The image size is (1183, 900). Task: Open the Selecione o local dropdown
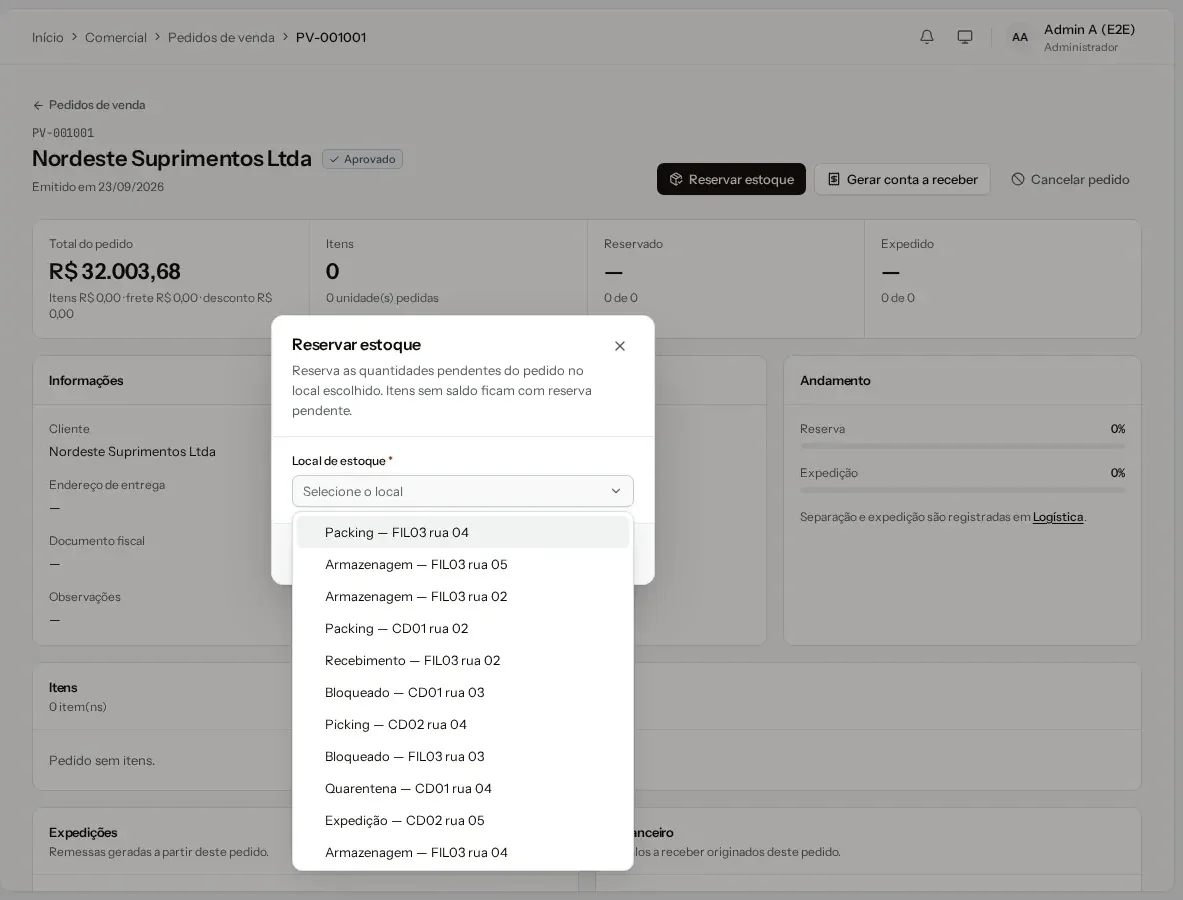pos(462,491)
